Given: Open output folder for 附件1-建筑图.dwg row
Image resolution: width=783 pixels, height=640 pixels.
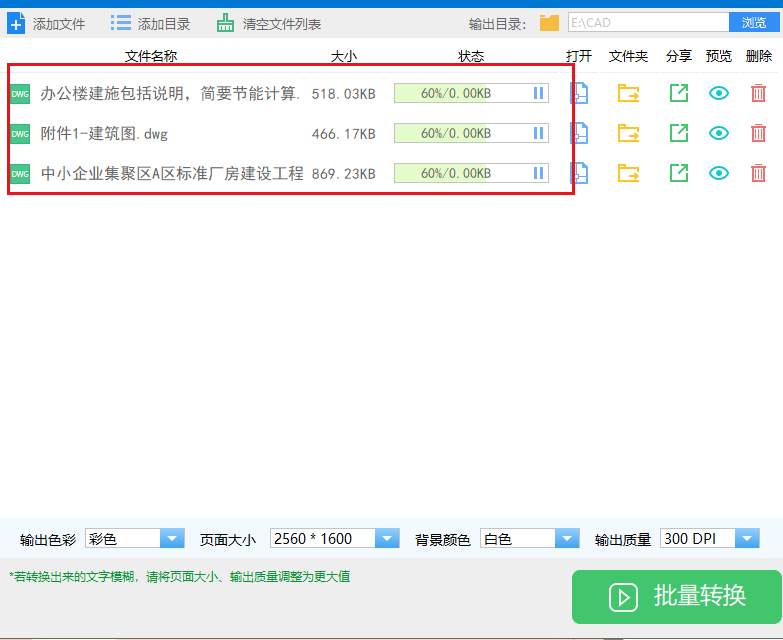Looking at the screenshot, I should pyautogui.click(x=628, y=133).
